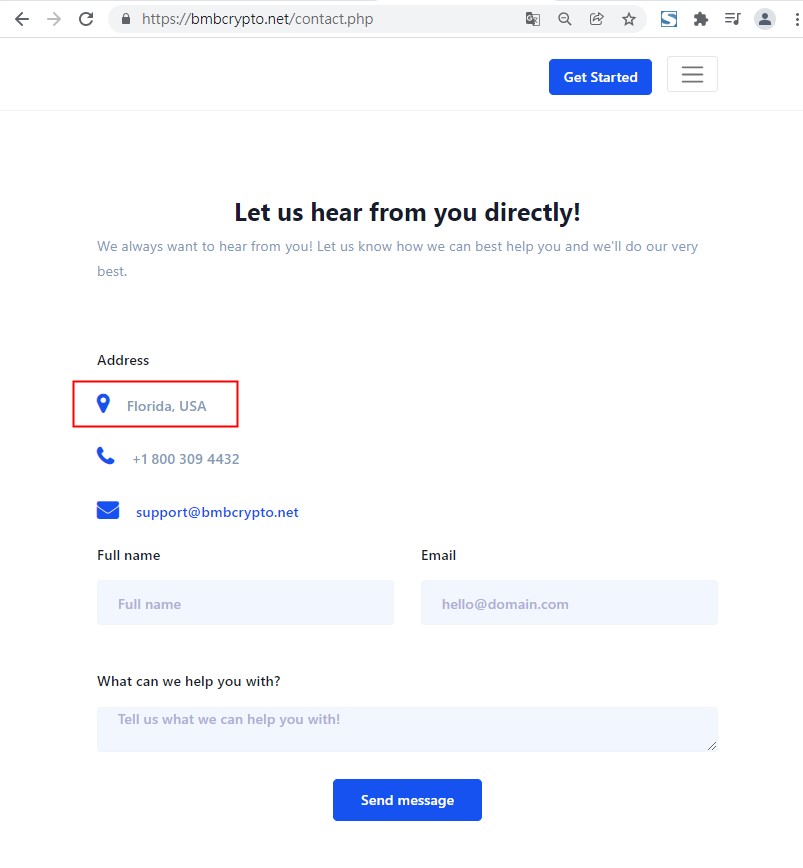
Task: Open the translate page icon
Action: point(533,19)
